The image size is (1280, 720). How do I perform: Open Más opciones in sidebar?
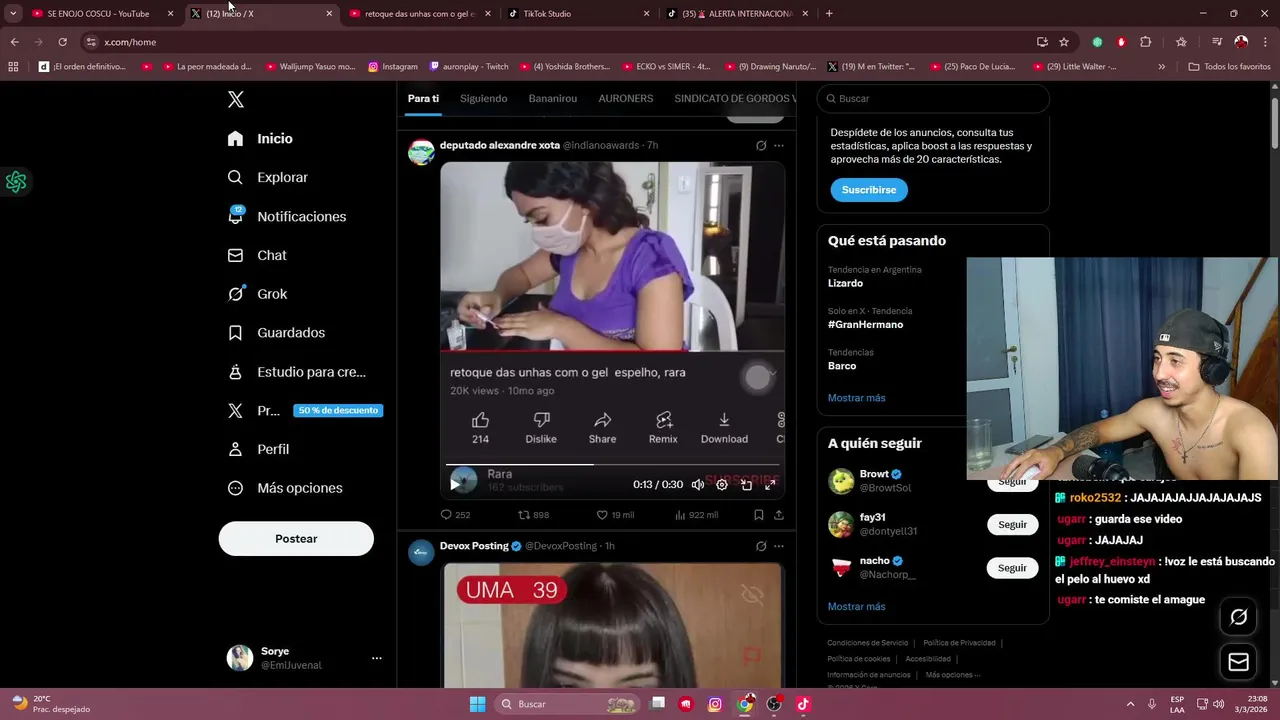pyautogui.click(x=285, y=488)
